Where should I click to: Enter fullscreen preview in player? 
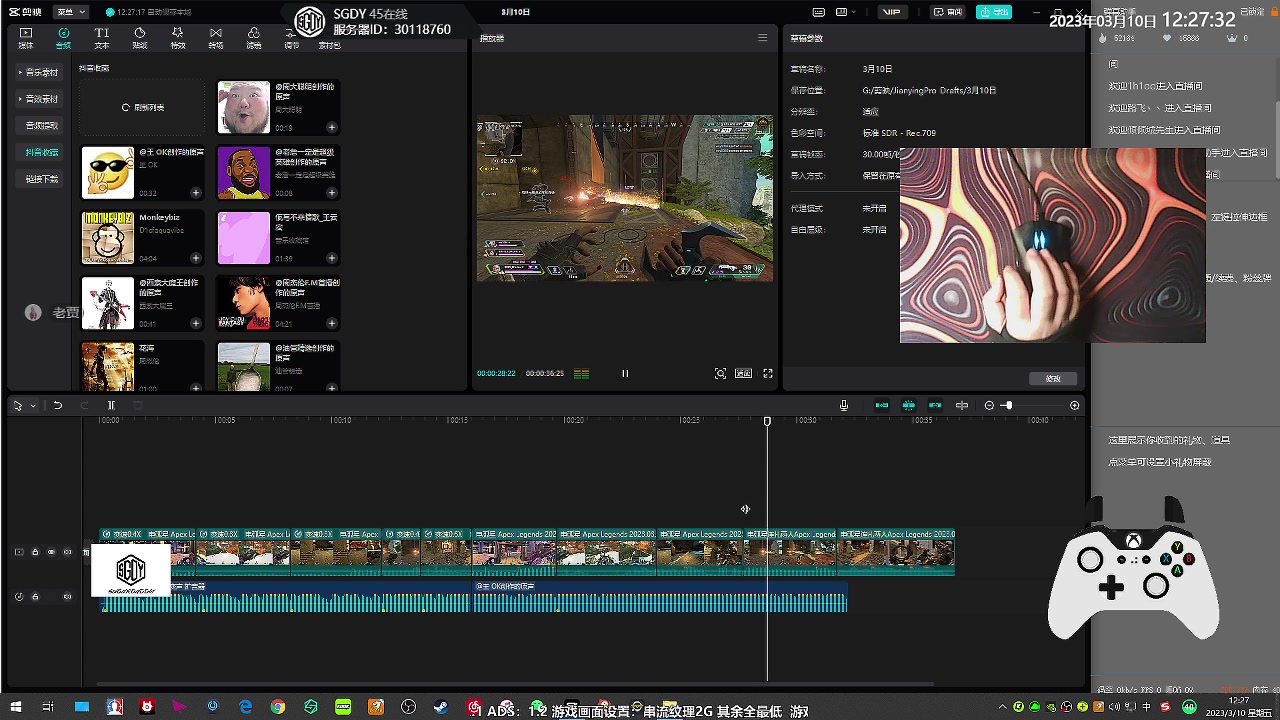[x=768, y=373]
